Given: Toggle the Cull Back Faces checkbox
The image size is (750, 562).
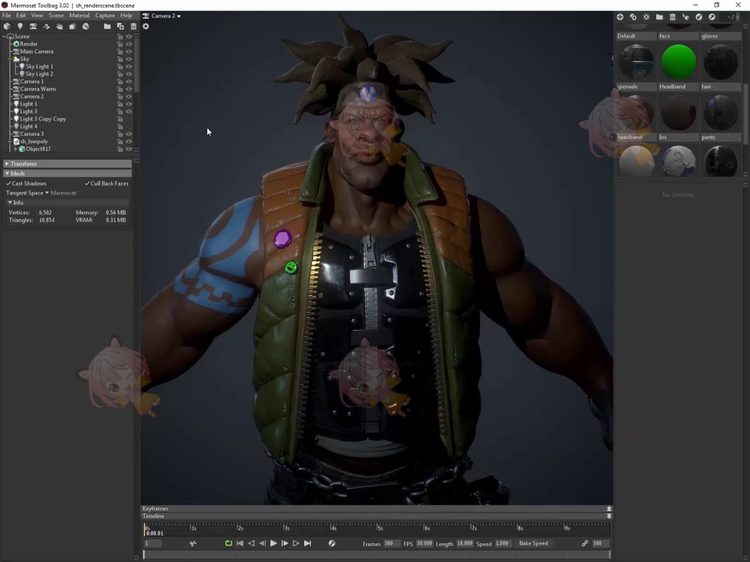Looking at the screenshot, I should coord(87,183).
